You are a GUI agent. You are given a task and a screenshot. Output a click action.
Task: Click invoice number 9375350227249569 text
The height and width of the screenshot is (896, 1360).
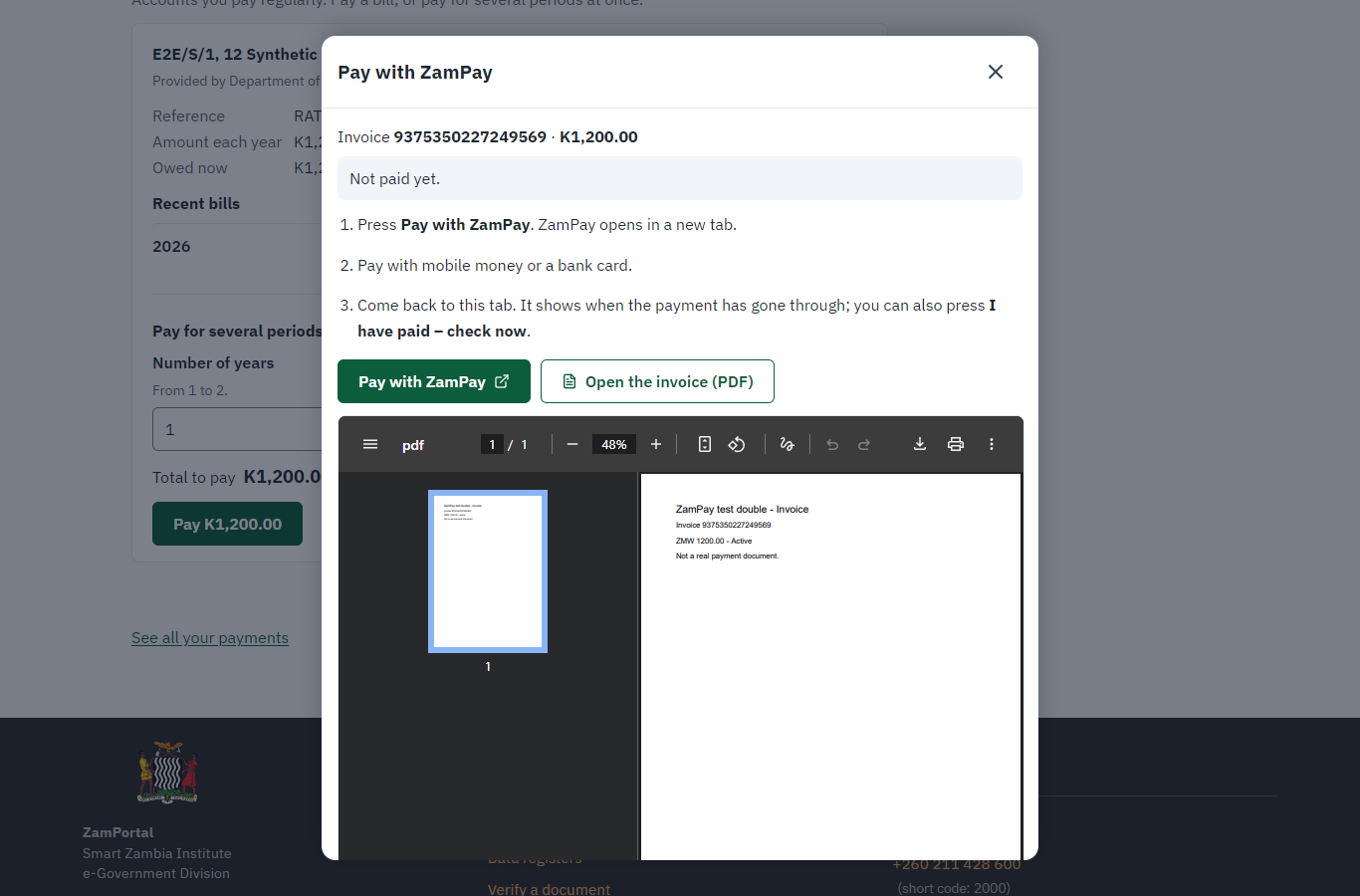tap(470, 137)
